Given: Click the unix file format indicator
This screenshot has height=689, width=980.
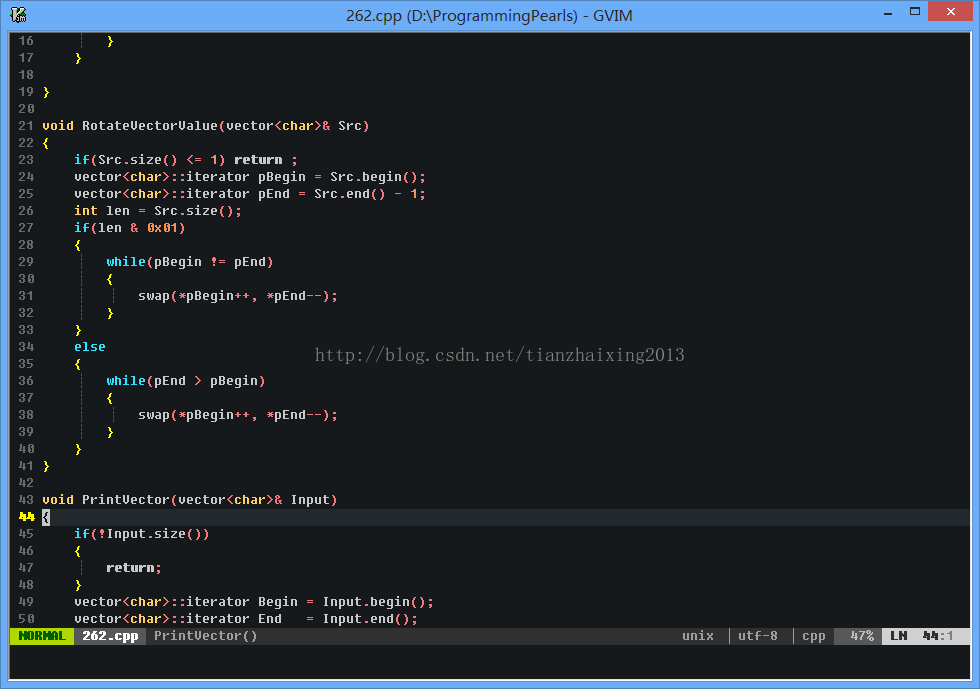Looking at the screenshot, I should pos(698,636).
